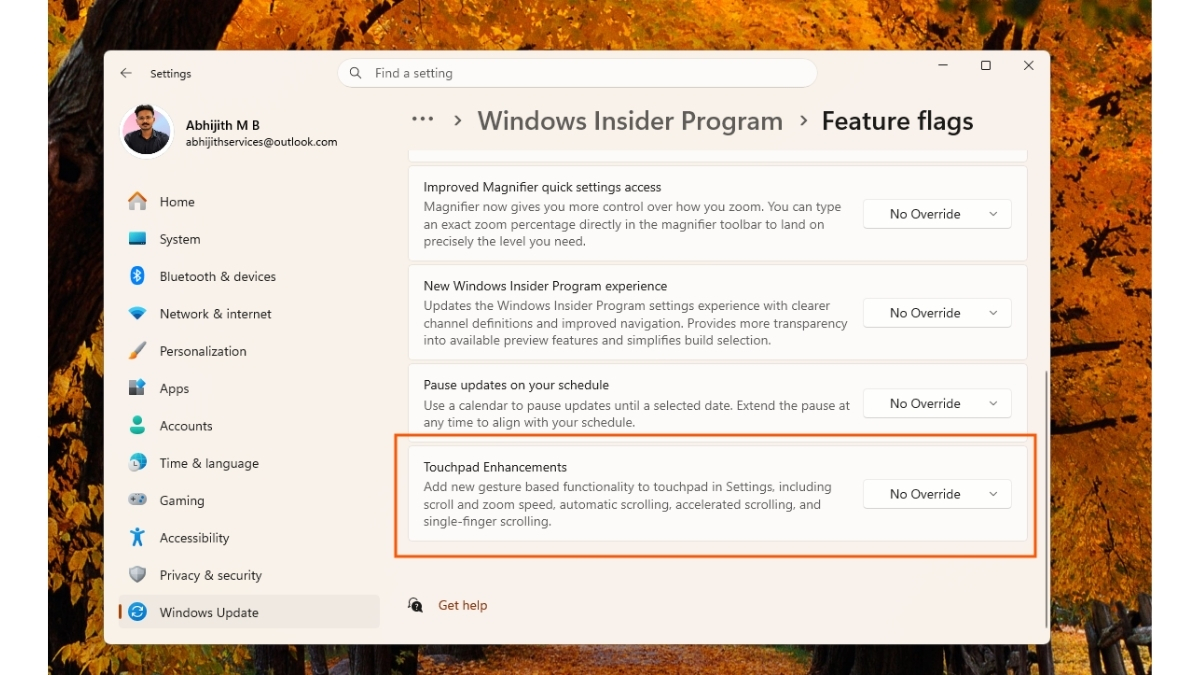
Task: Minimize the Settings window
Action: 943,65
